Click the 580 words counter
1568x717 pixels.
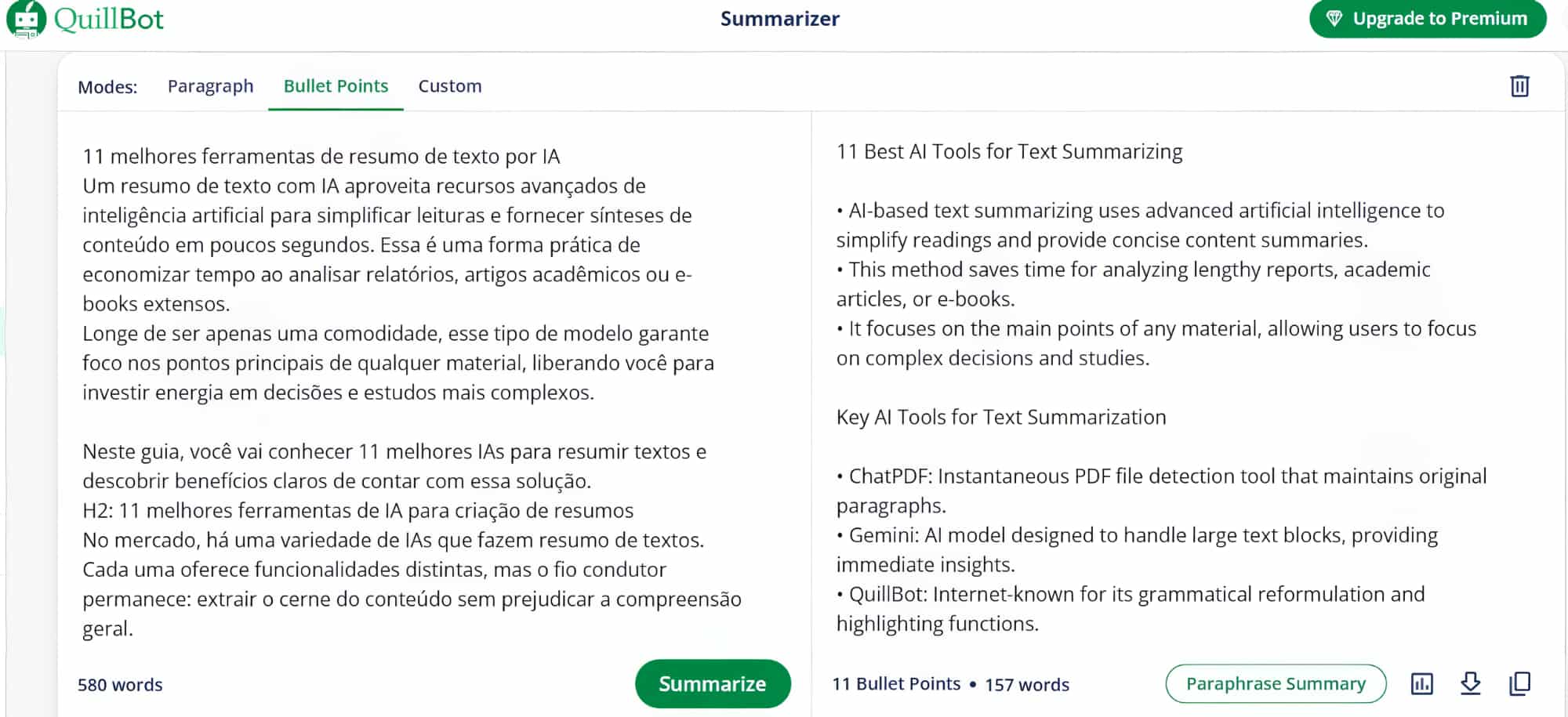pyautogui.click(x=120, y=685)
